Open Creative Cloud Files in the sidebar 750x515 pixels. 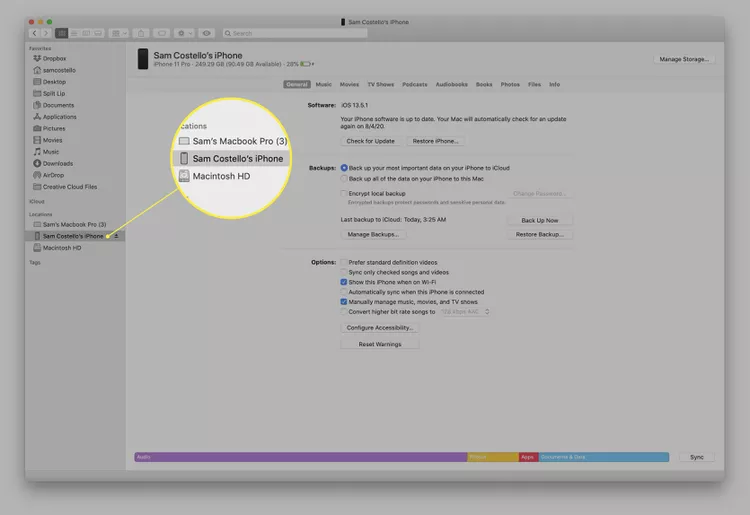tap(65, 187)
